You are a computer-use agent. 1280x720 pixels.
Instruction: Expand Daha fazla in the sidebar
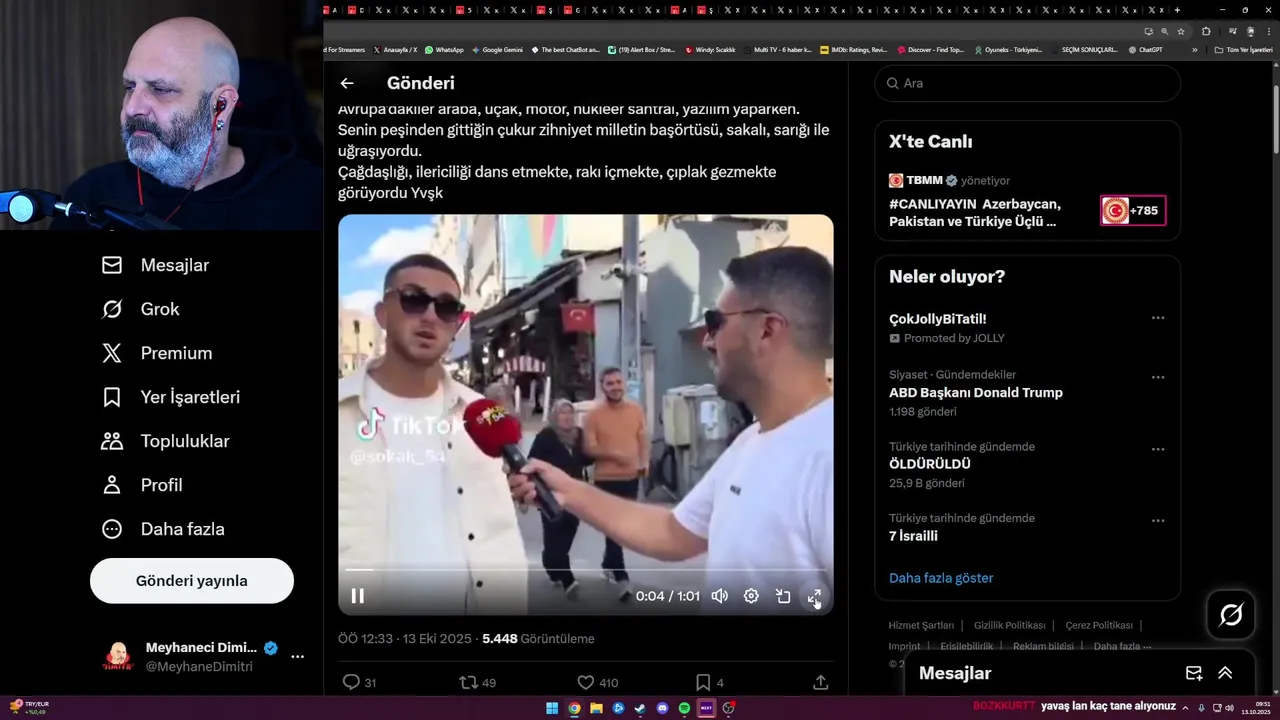click(x=163, y=529)
